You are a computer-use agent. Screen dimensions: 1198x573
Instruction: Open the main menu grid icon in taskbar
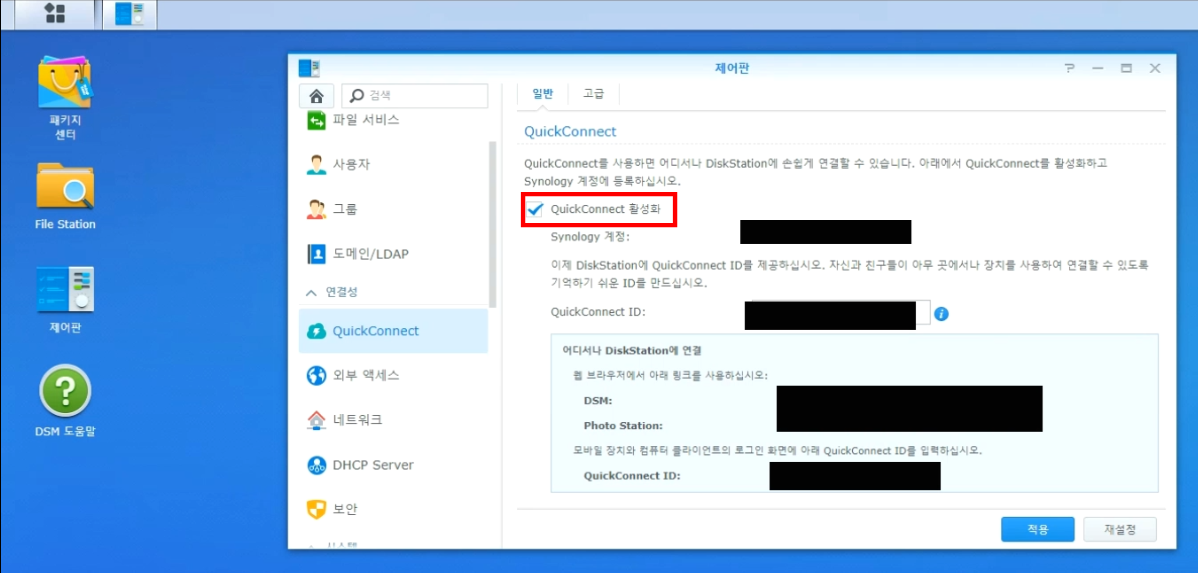(x=55, y=13)
